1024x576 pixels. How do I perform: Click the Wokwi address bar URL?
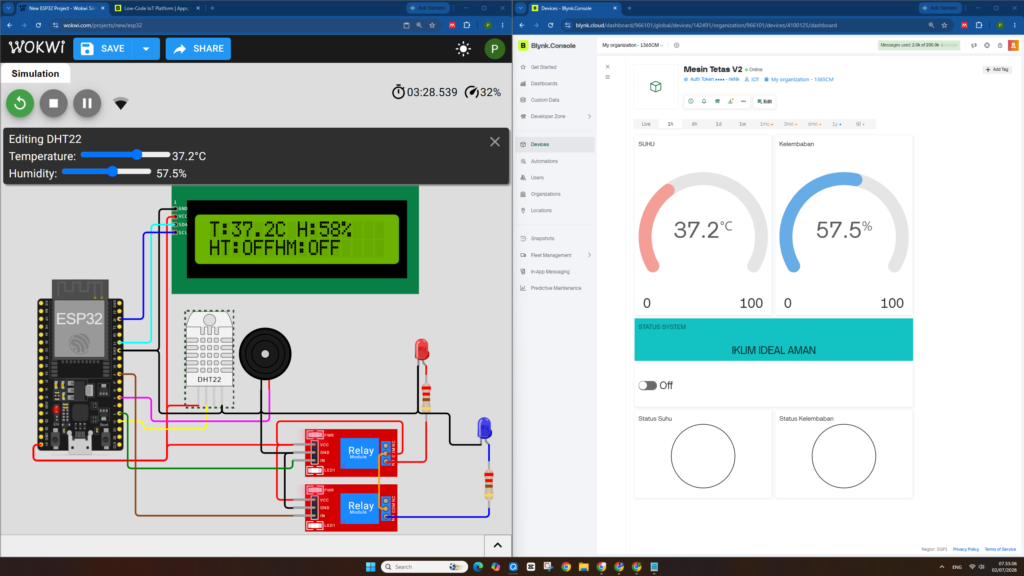pos(103,25)
